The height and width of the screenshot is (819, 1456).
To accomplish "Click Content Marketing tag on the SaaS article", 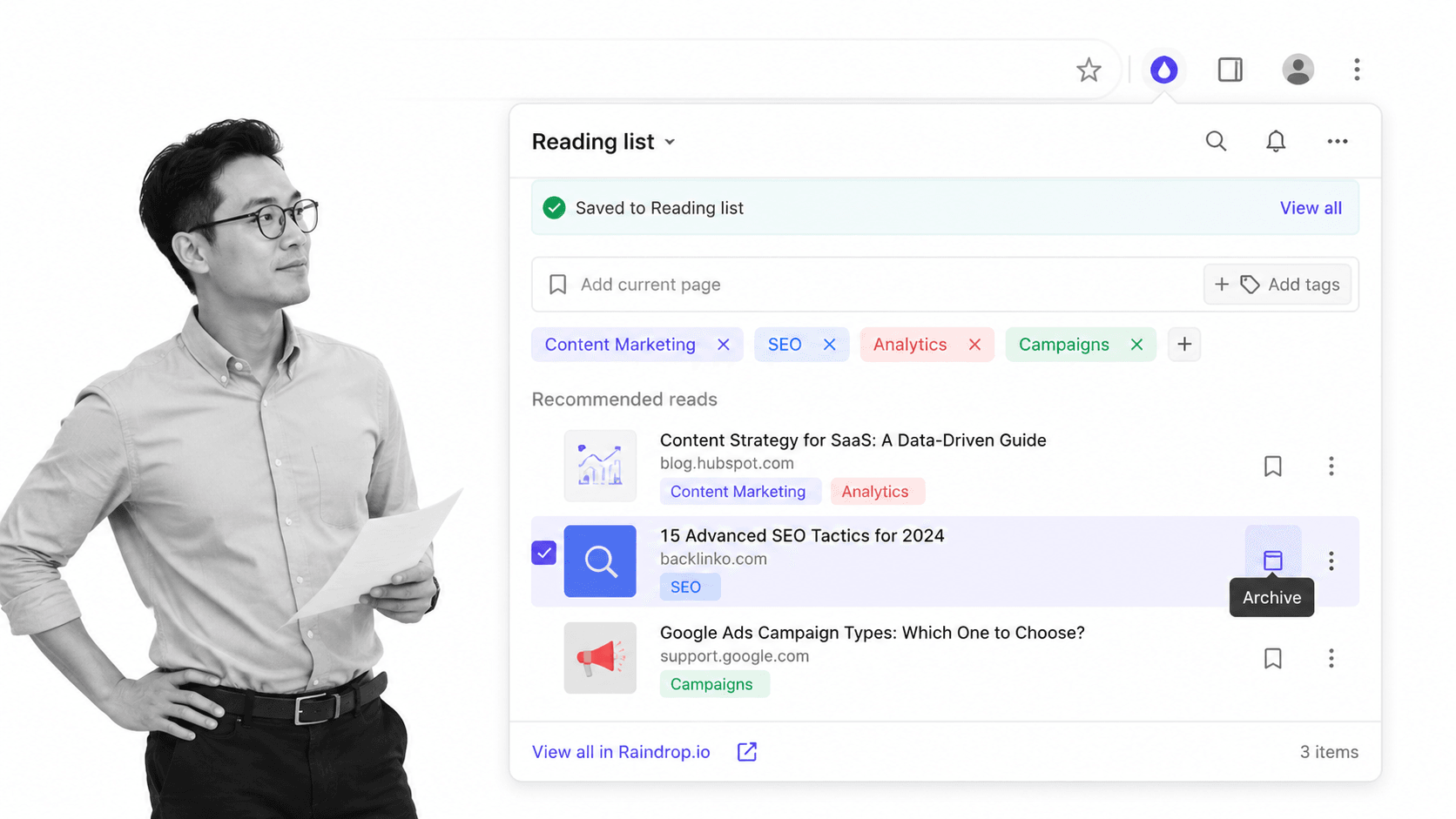I will click(738, 492).
